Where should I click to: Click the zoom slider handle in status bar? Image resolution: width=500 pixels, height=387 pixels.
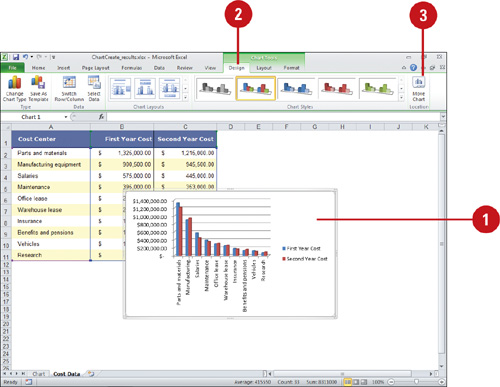tap(416, 382)
